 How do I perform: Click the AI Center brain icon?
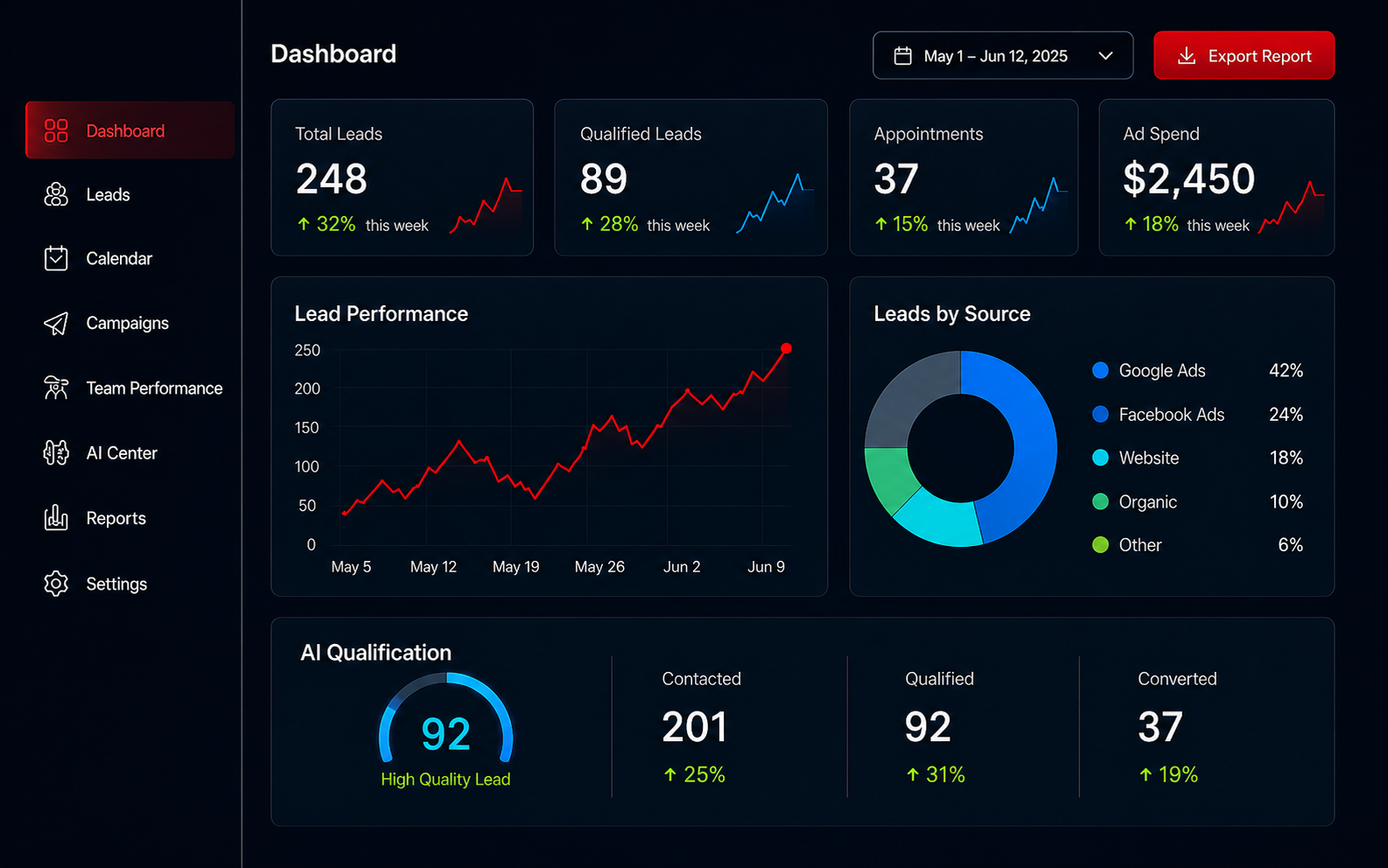click(x=56, y=452)
